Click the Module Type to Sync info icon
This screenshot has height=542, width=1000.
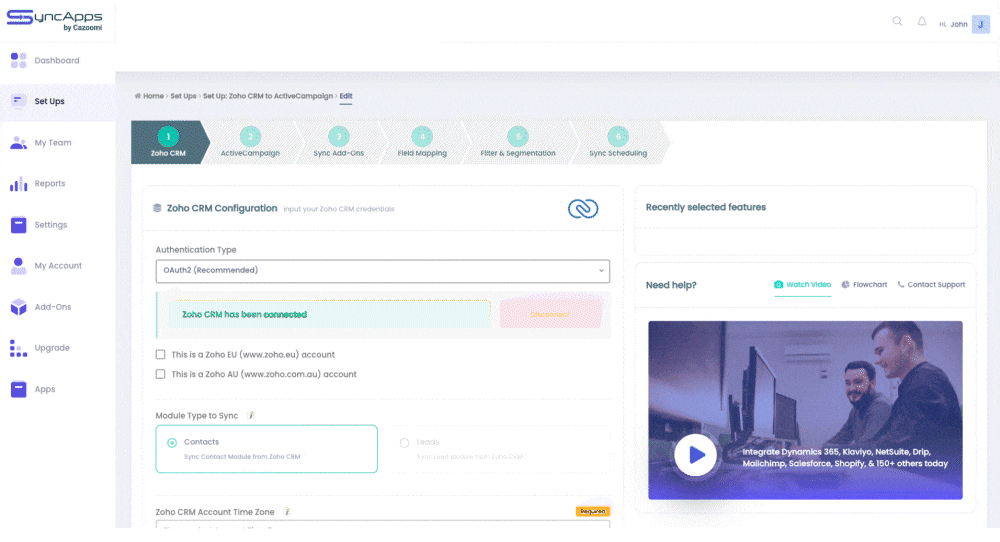251,416
